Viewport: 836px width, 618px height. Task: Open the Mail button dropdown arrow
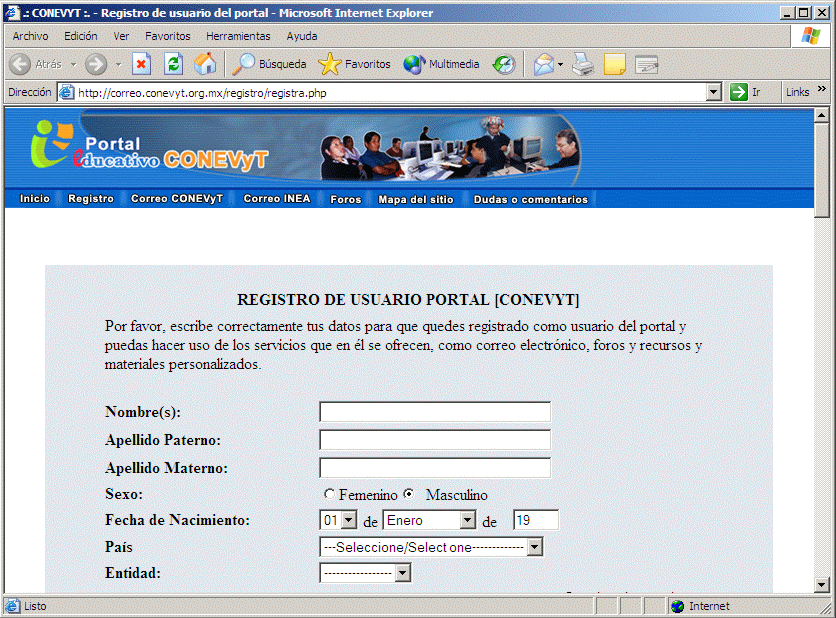pos(560,65)
